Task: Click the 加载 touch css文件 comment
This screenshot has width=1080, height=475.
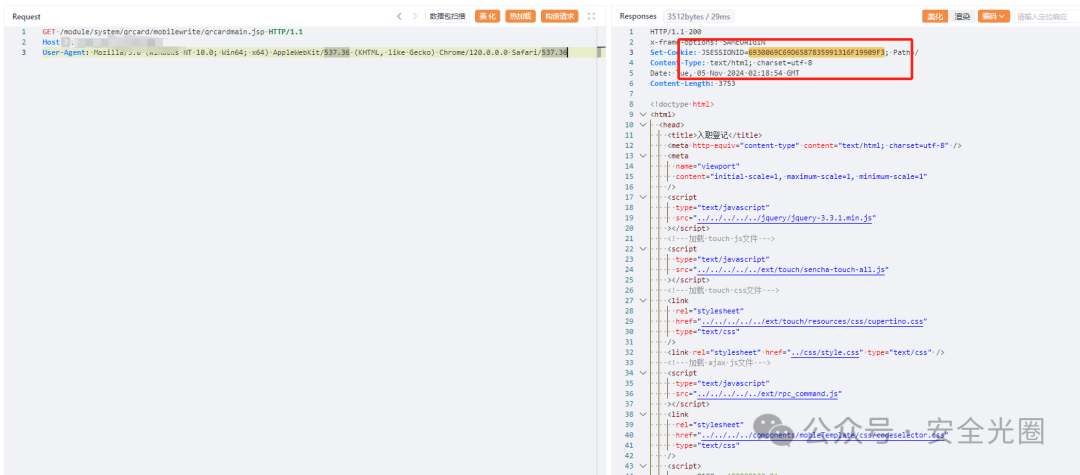Action: [723, 290]
